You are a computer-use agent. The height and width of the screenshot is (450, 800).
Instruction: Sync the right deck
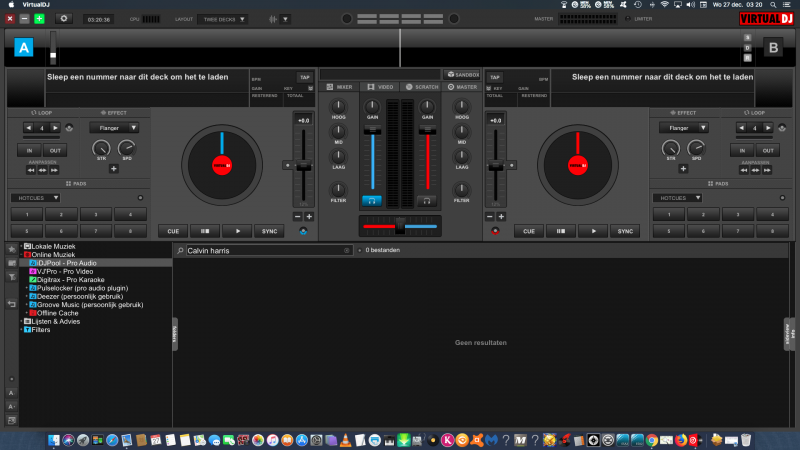click(x=626, y=231)
